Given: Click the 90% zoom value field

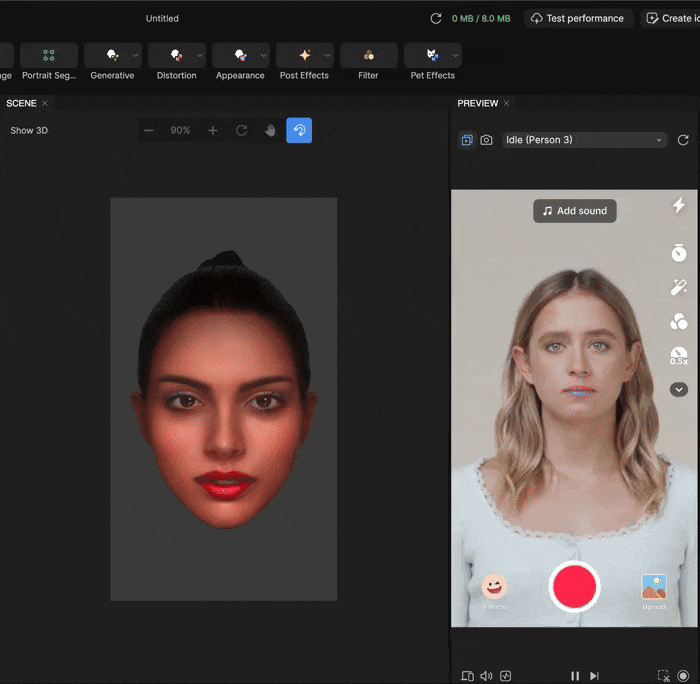Looking at the screenshot, I should click(x=180, y=130).
